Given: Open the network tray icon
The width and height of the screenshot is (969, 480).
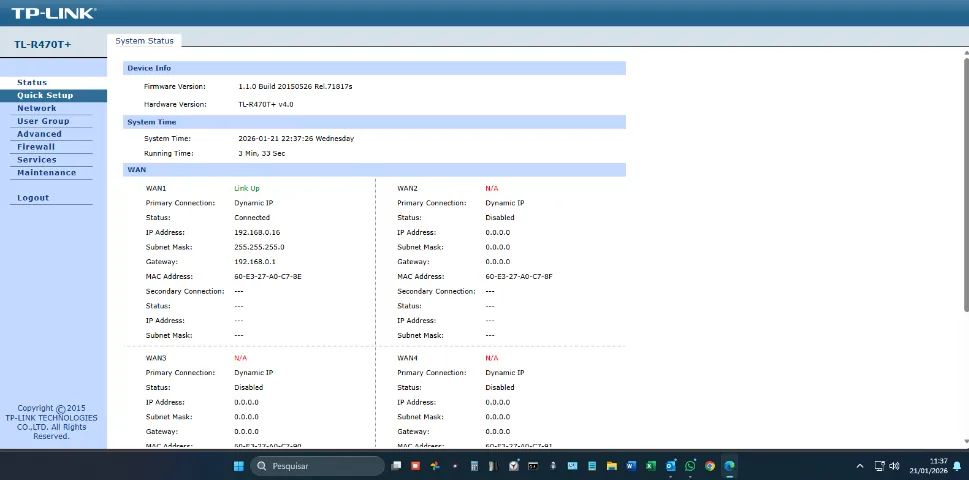Looking at the screenshot, I should [x=879, y=466].
